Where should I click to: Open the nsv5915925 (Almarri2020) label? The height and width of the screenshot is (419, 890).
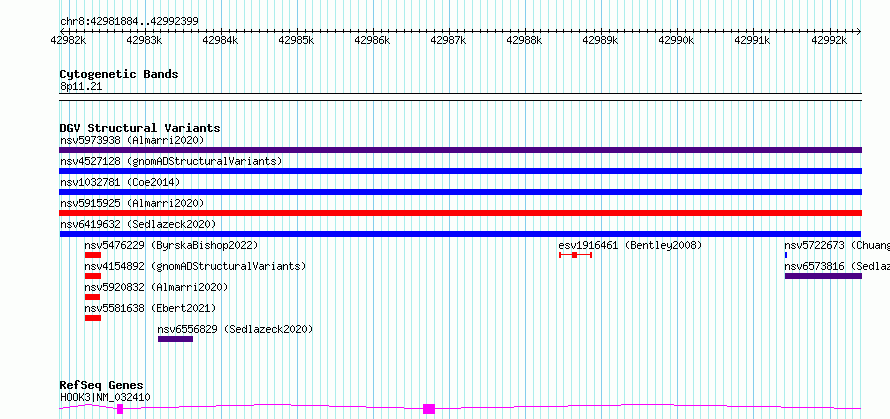click(x=132, y=203)
